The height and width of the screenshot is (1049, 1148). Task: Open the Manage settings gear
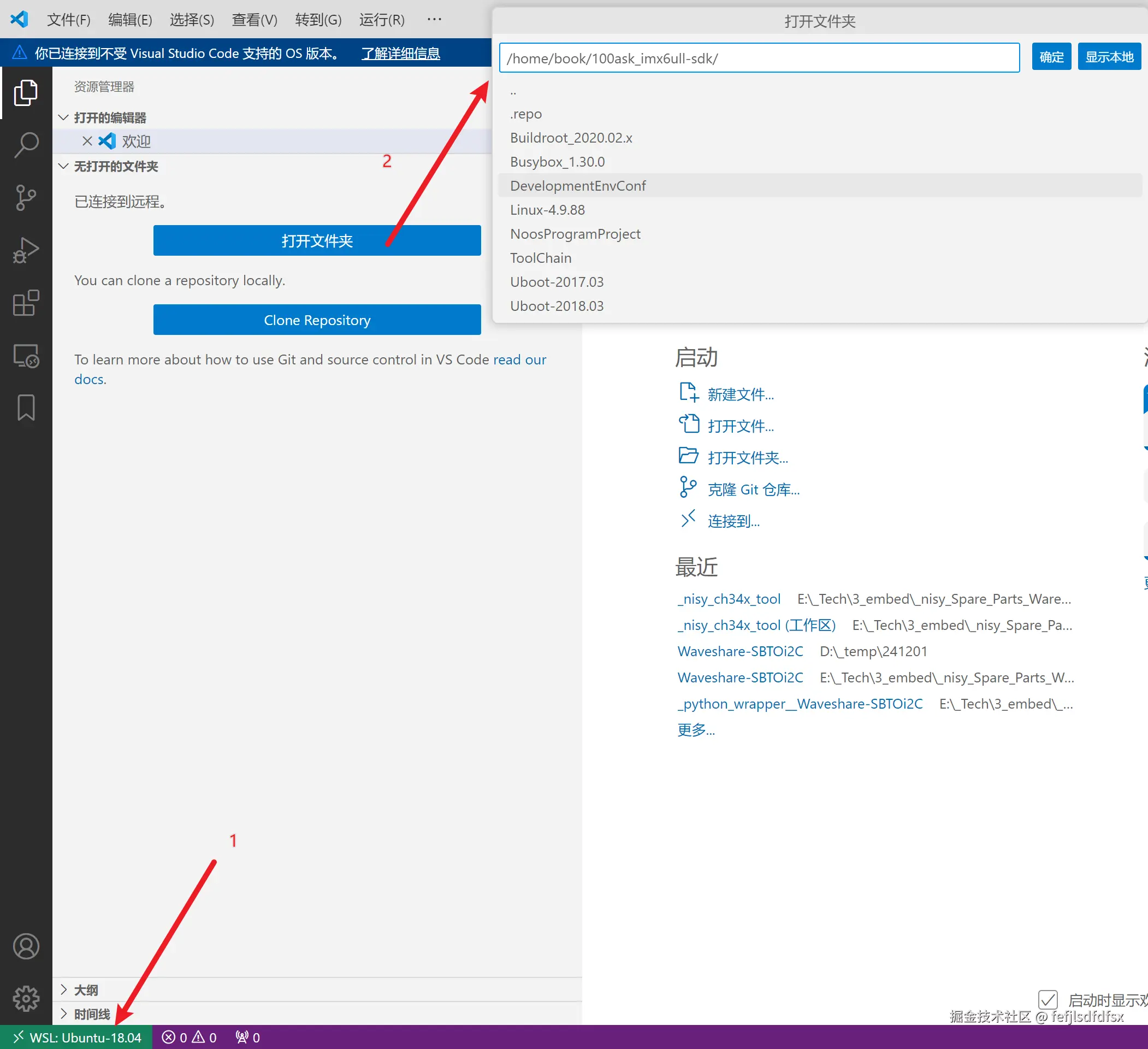click(26, 998)
